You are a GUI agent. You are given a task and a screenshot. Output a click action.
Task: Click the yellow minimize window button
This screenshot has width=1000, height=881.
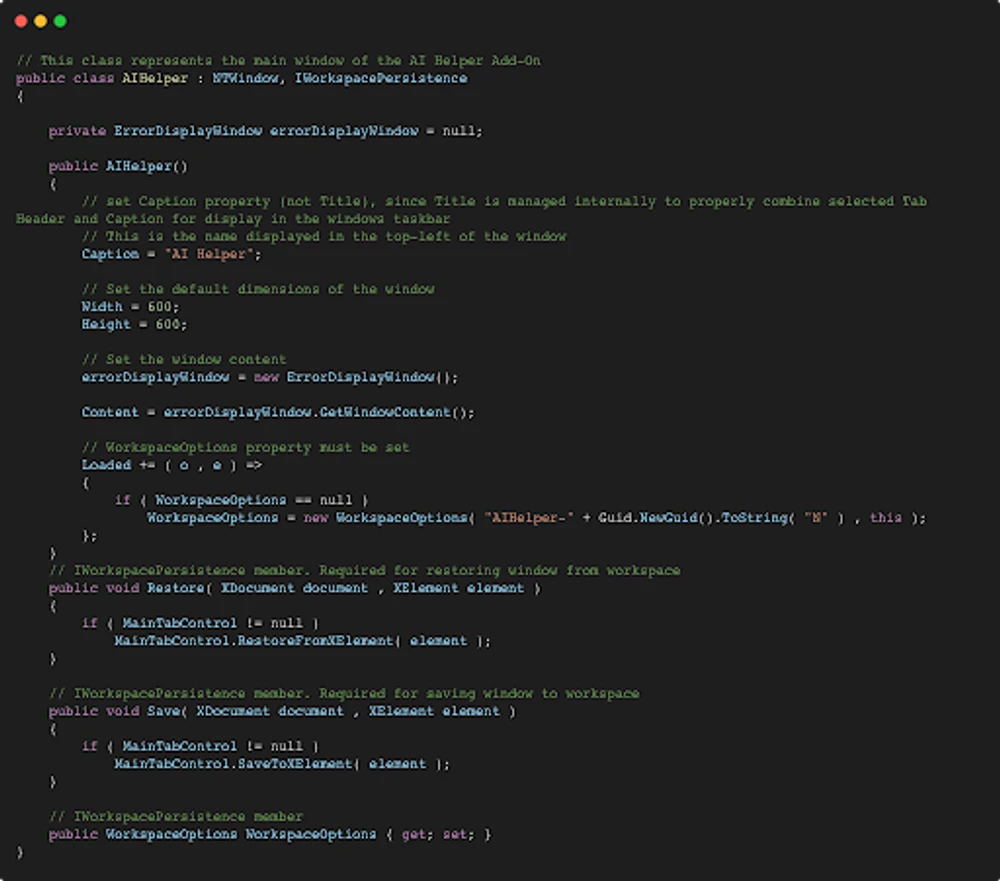(x=40, y=21)
